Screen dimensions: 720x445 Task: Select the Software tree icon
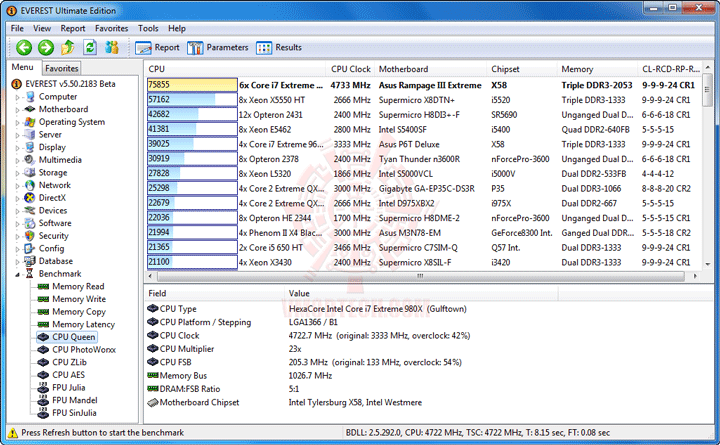[30, 223]
